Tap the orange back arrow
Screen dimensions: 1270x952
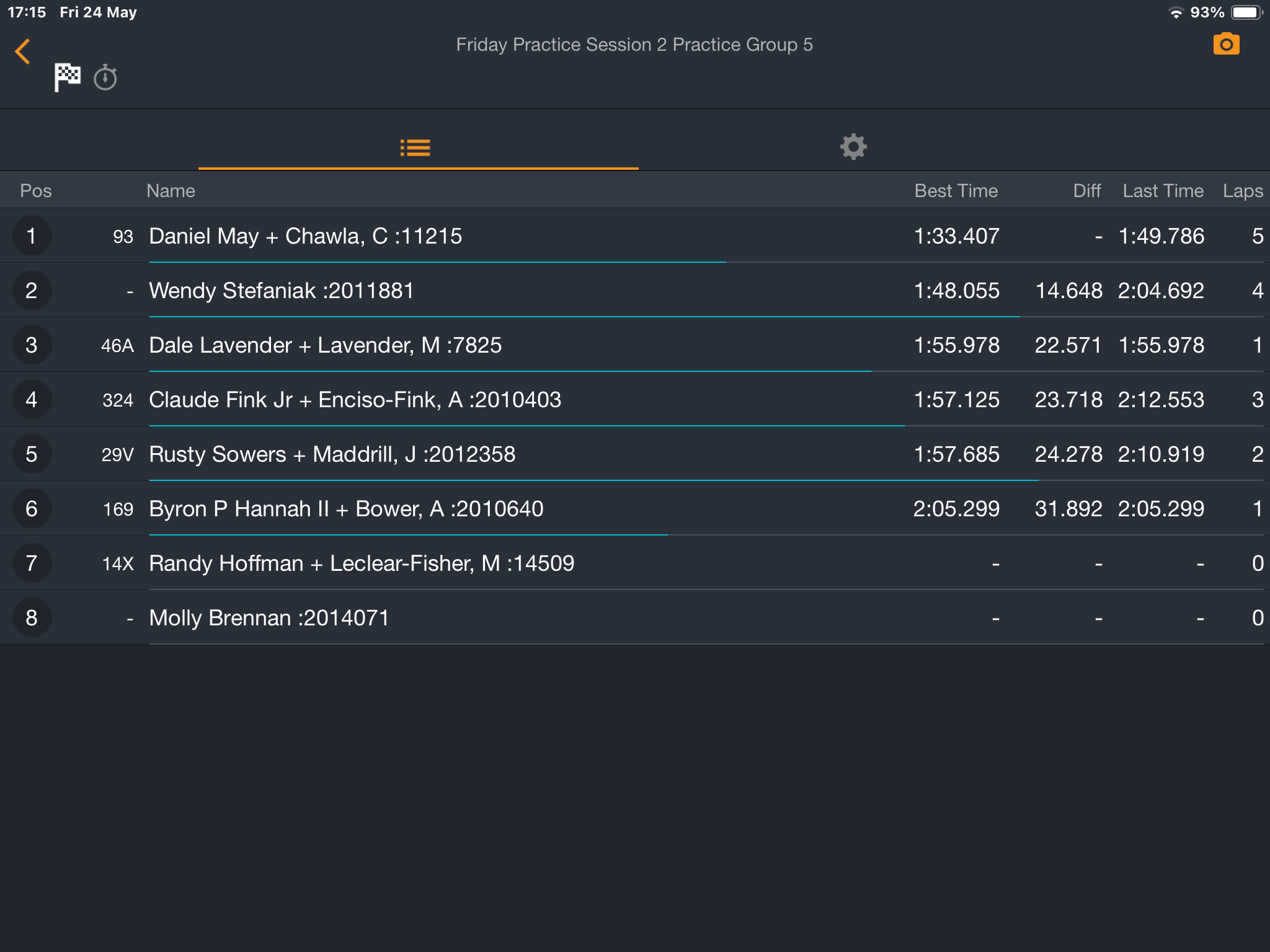click(x=23, y=51)
